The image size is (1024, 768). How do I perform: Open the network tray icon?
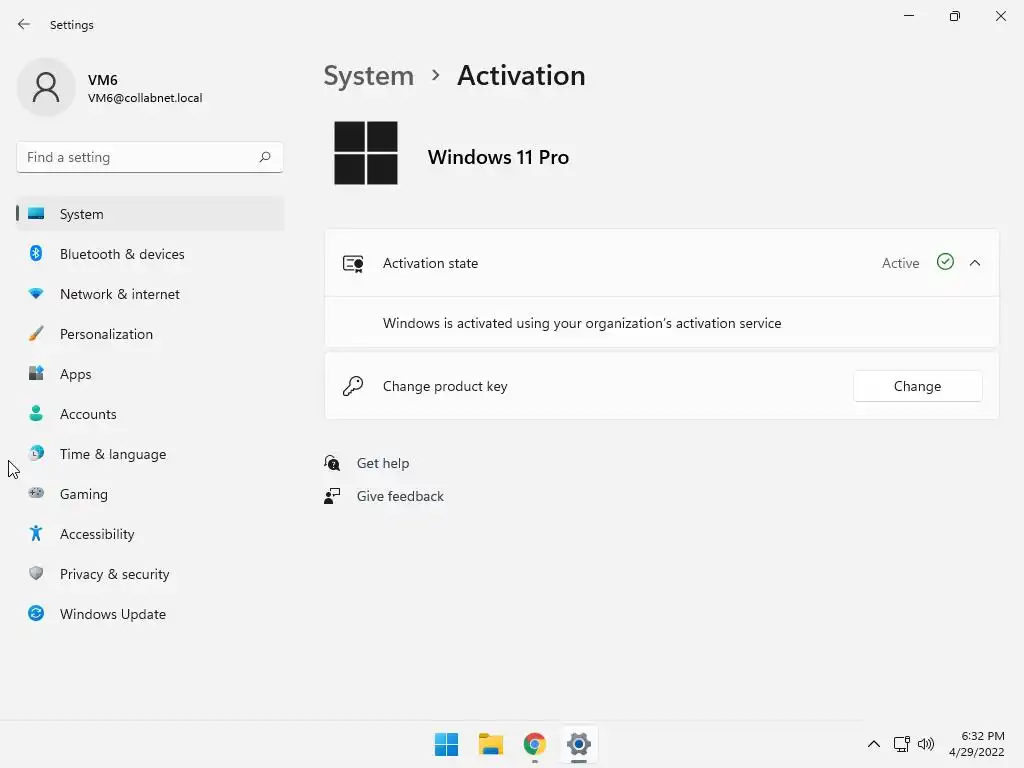pos(901,744)
